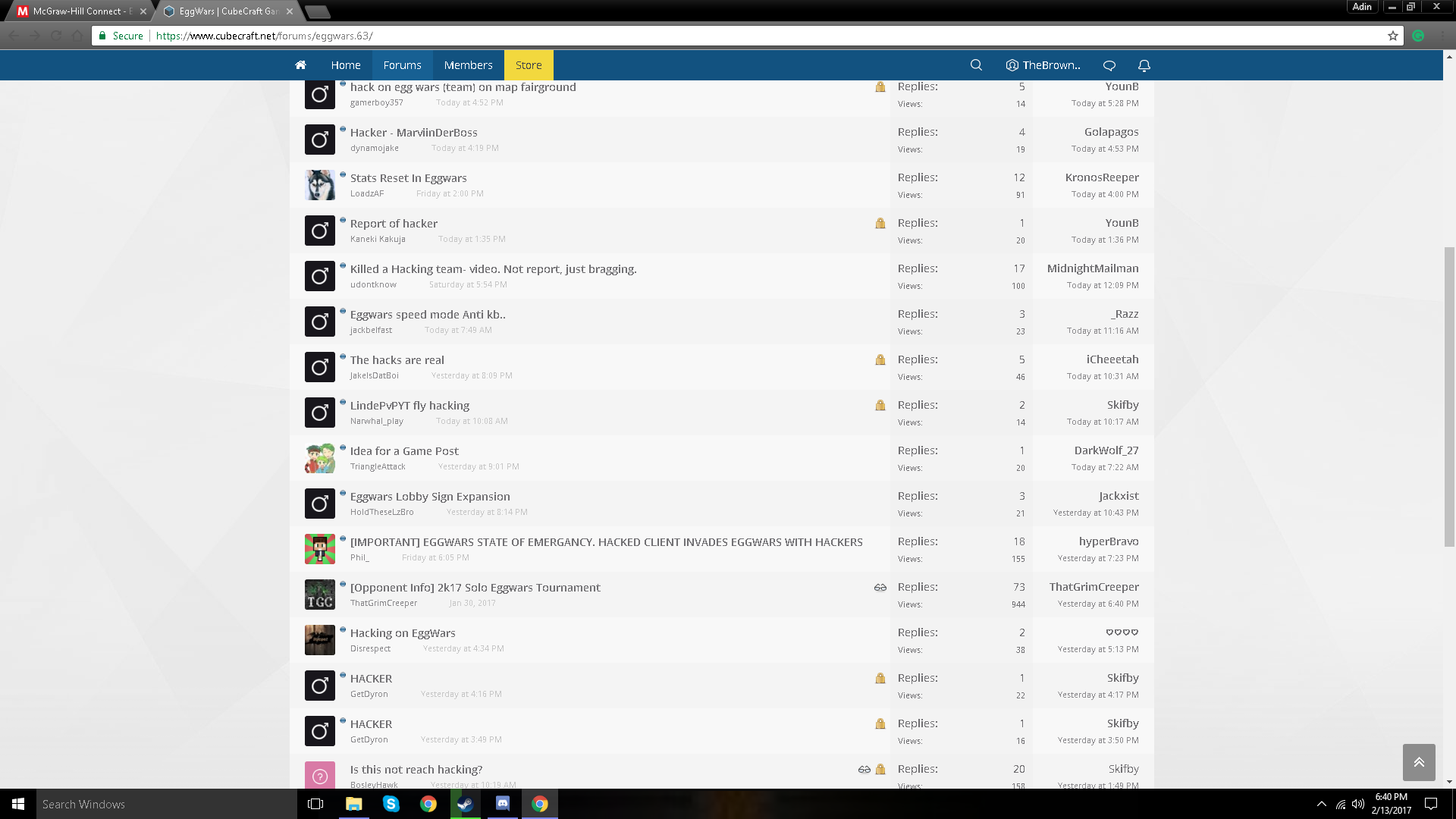
Task: Click the pink question mark avatar of BosleyHawk
Action: click(x=320, y=775)
